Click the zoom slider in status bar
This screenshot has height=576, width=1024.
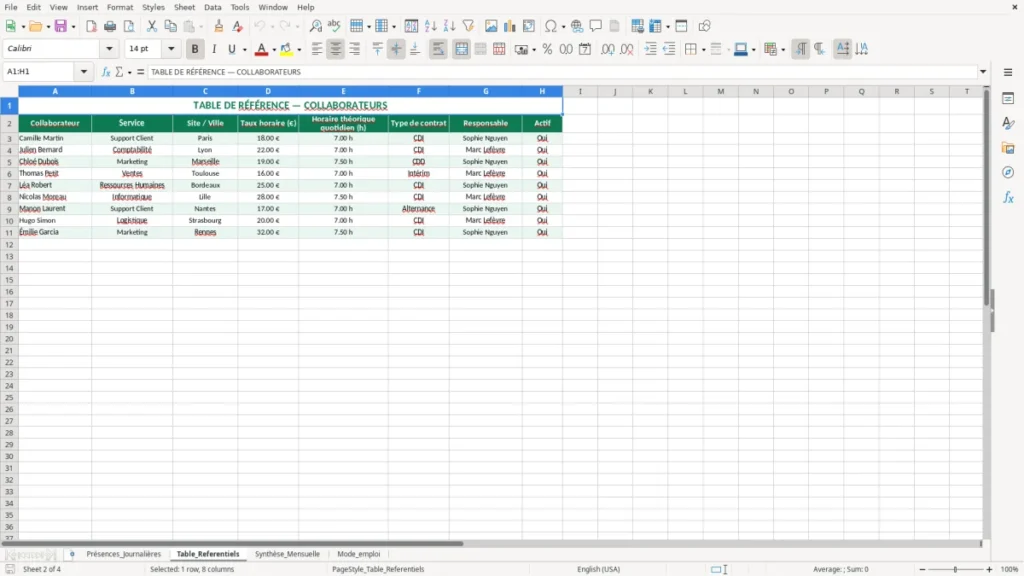click(x=955, y=569)
